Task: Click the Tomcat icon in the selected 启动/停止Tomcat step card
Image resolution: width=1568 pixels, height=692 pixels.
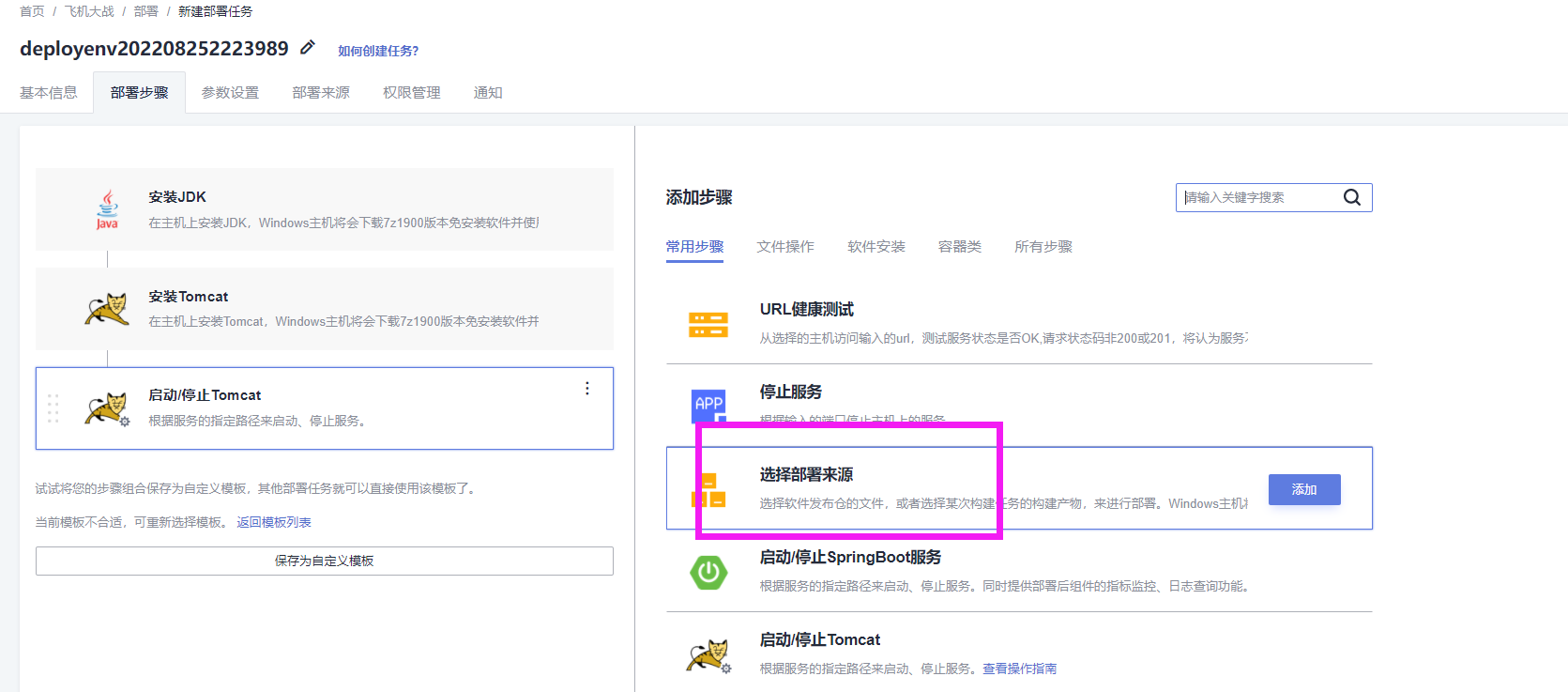Action: click(x=107, y=409)
